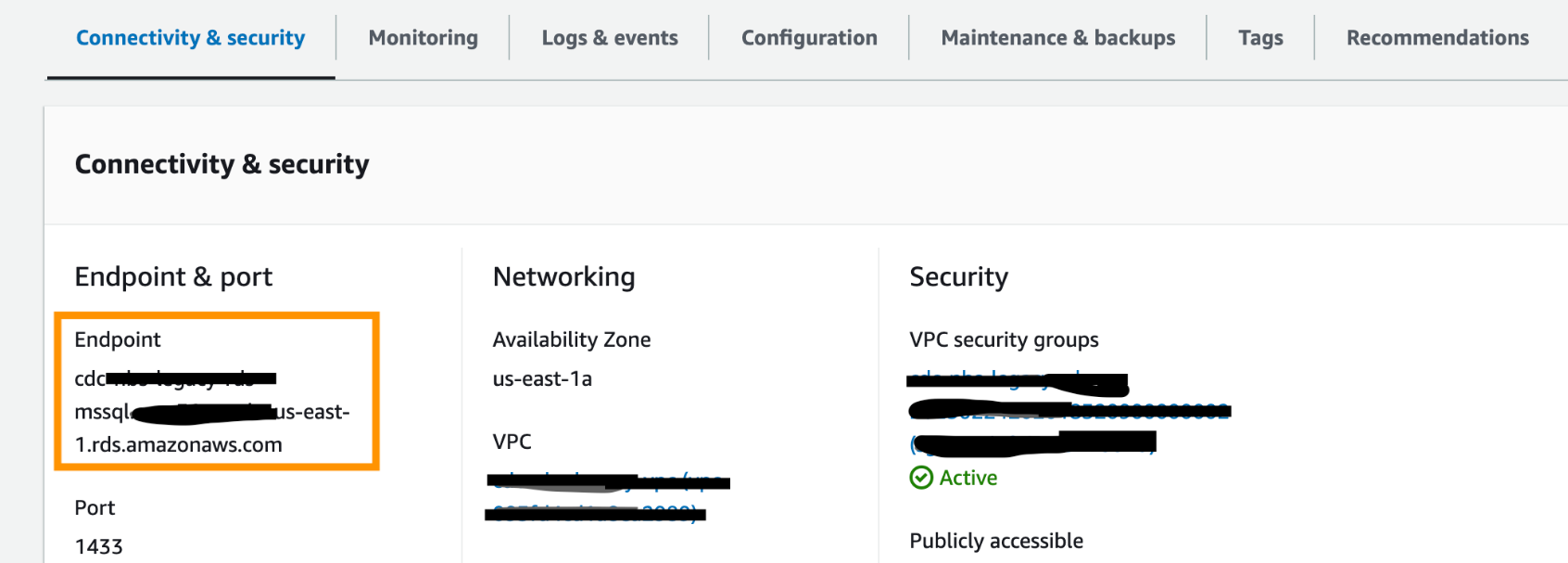The height and width of the screenshot is (563, 1568).
Task: View the Recommendations tab
Action: pos(1437,38)
